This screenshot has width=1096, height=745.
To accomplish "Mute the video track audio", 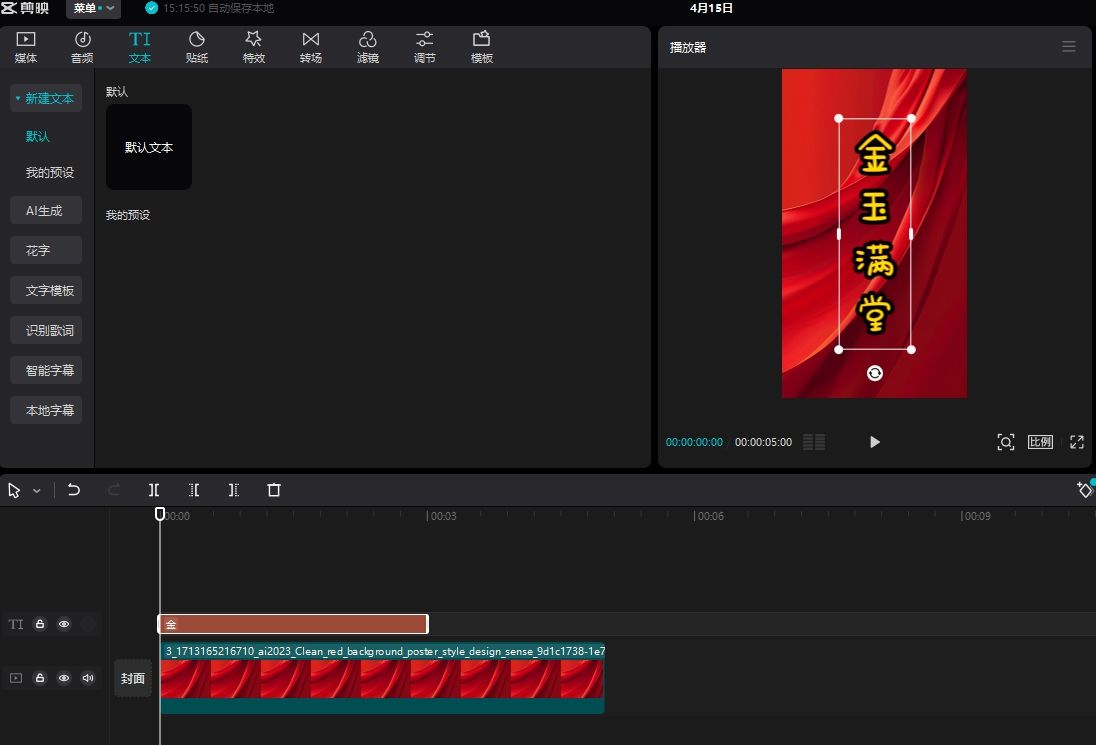I will pos(88,678).
